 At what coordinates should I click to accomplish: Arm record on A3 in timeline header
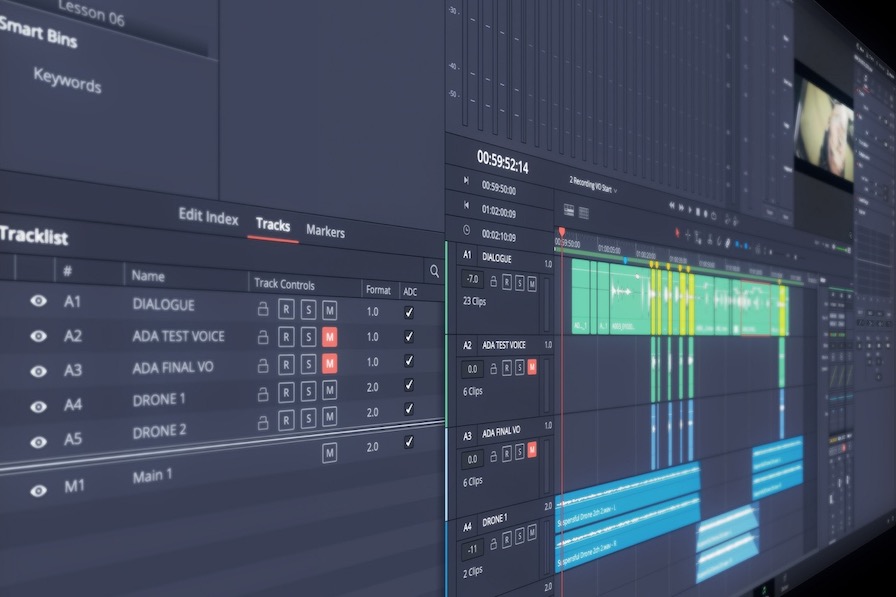point(506,454)
